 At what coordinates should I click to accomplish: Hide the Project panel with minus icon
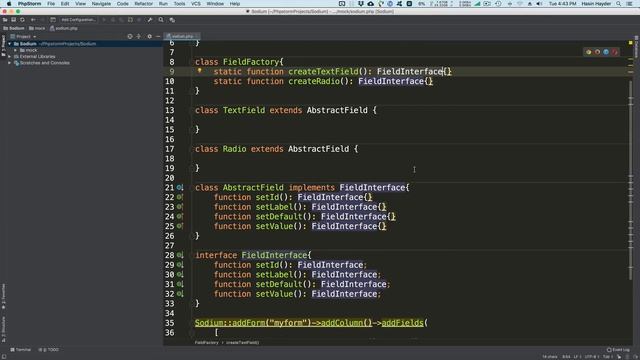158,36
